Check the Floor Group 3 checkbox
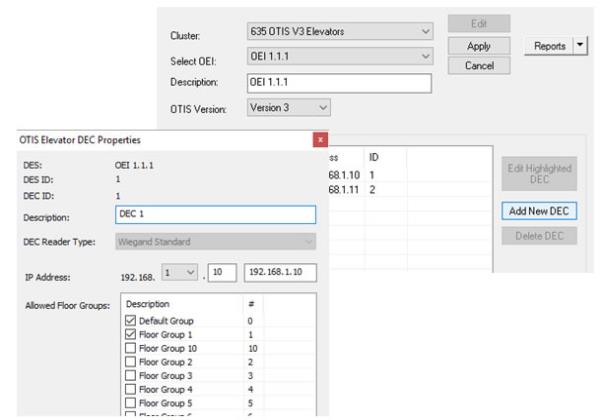 click(130, 375)
